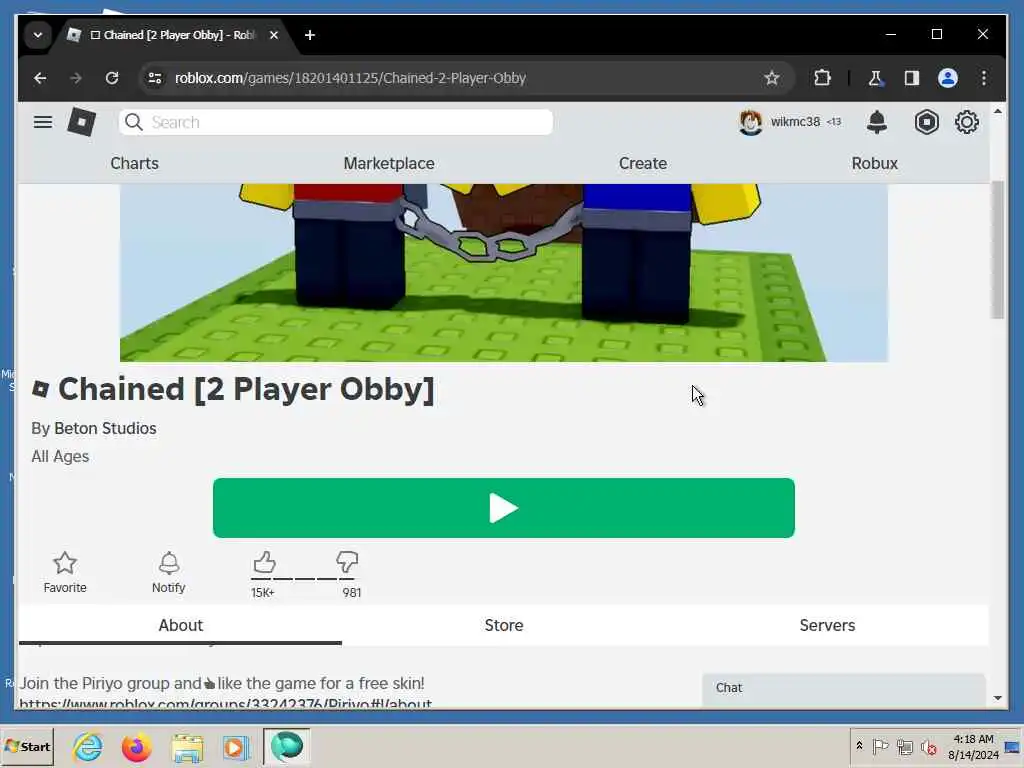
Task: Open the Roblox settings gear
Action: click(x=967, y=122)
